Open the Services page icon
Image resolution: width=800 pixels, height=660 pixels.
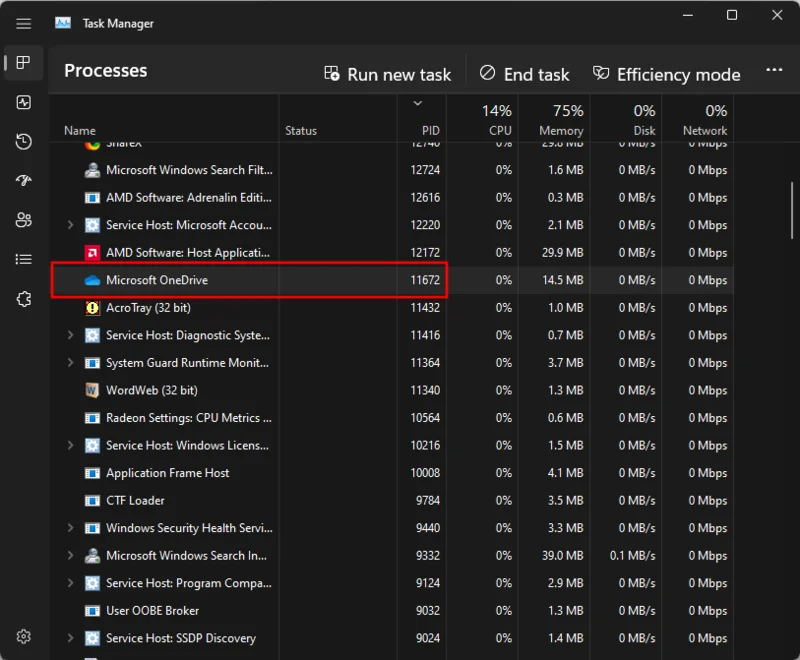coord(23,299)
